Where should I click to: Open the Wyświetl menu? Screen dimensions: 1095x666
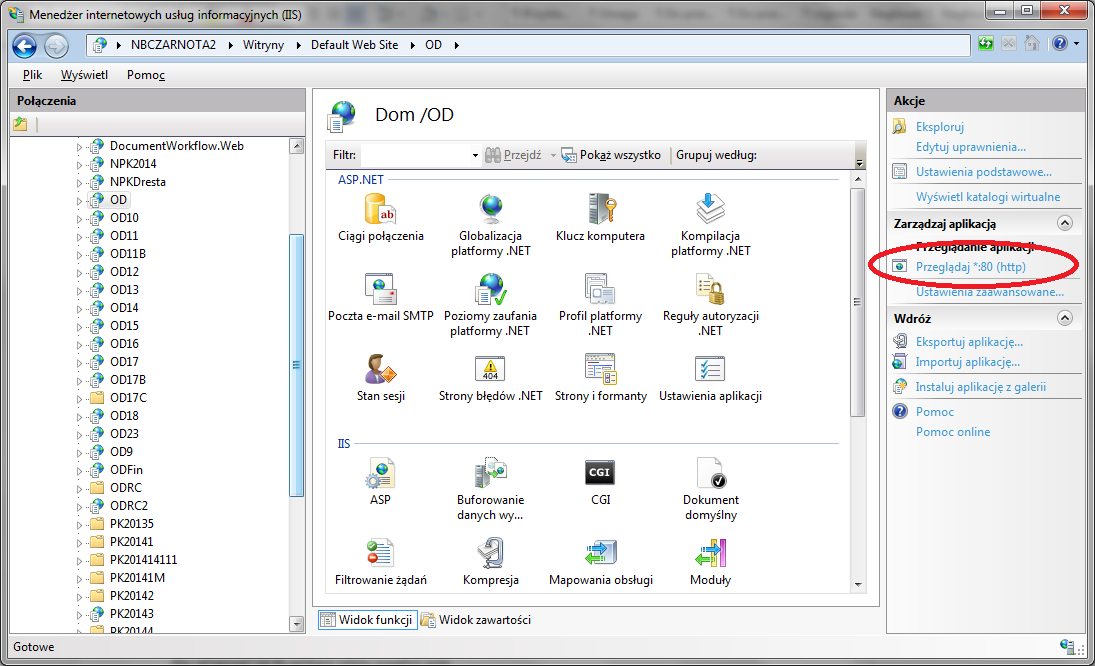click(84, 75)
